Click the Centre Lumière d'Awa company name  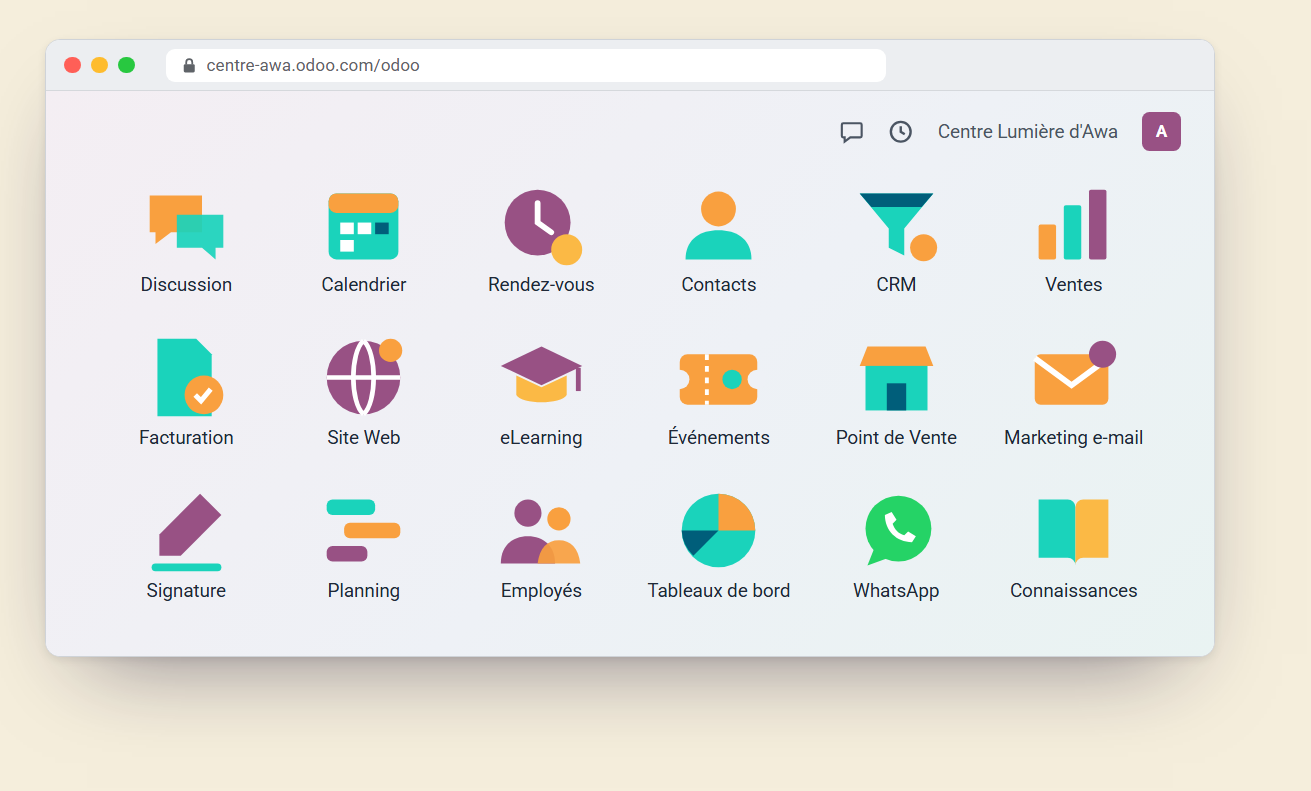coord(1028,132)
